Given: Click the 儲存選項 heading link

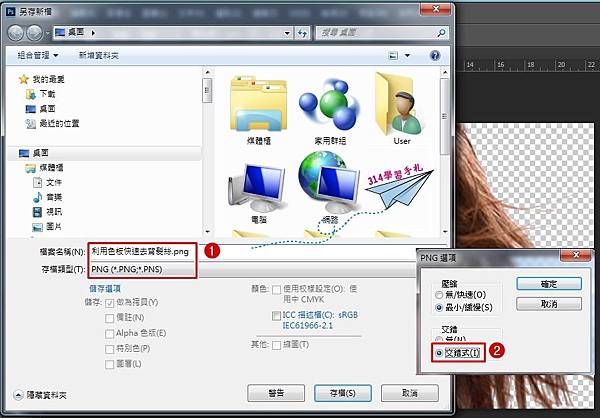Looking at the screenshot, I should point(105,289).
